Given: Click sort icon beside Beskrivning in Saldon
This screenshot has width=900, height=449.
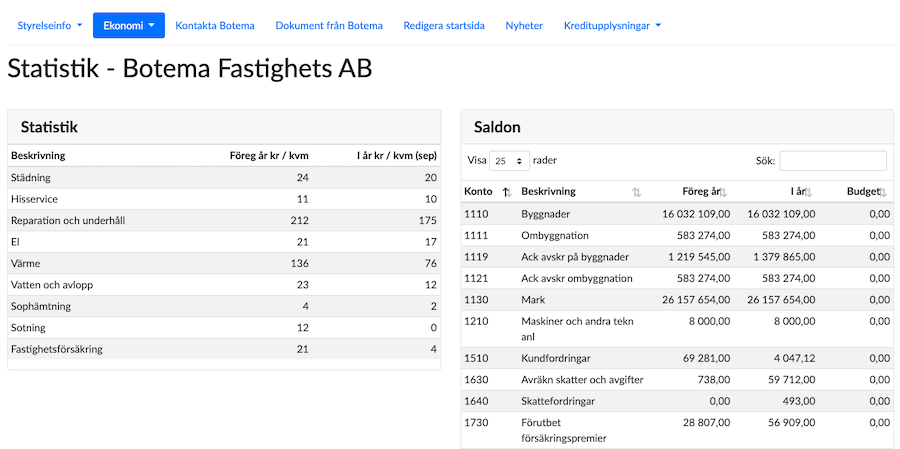Looking at the screenshot, I should click(x=637, y=192).
